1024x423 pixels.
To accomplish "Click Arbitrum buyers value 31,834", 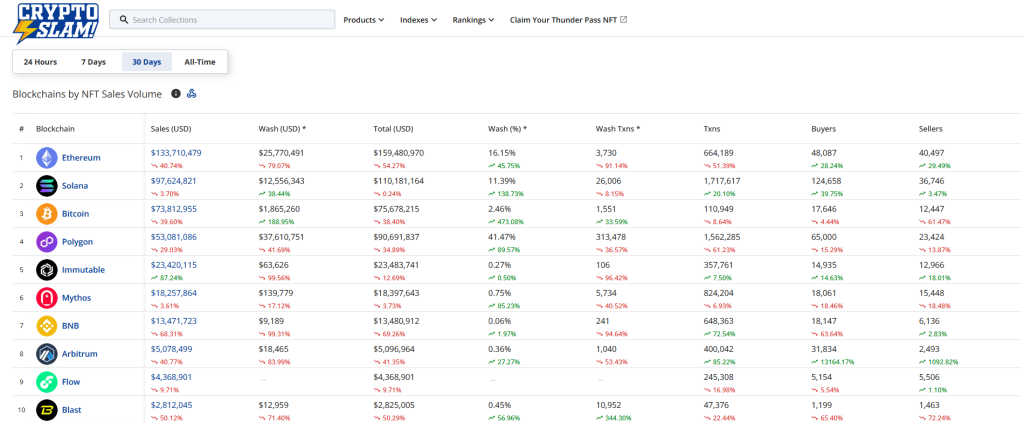I will (x=824, y=350).
